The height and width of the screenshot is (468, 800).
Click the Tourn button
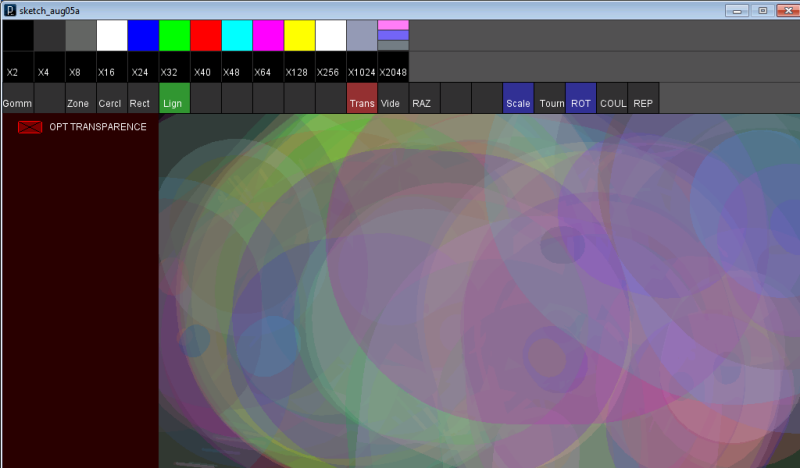coord(549,98)
